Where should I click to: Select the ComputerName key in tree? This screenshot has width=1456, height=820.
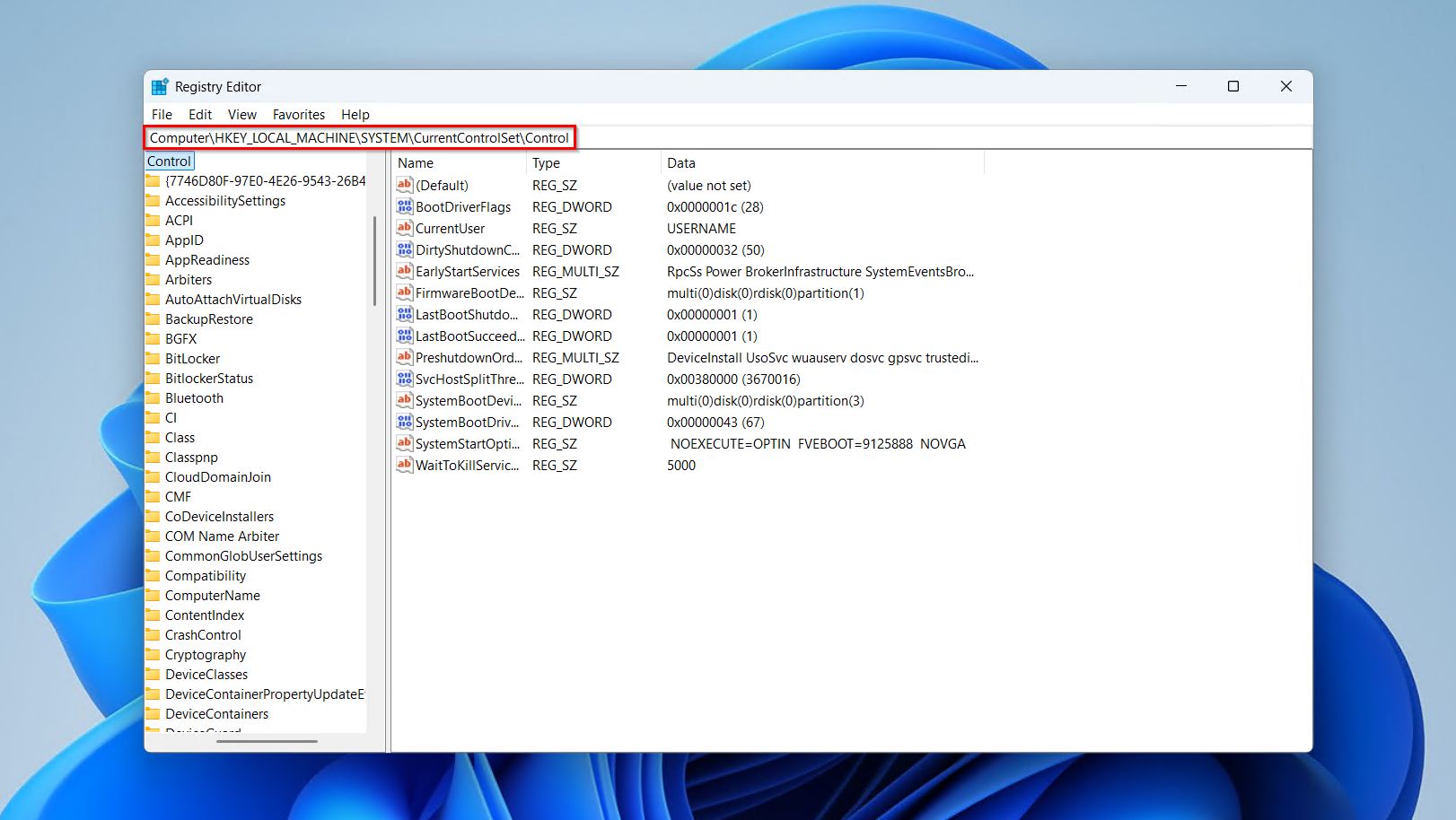tap(212, 596)
